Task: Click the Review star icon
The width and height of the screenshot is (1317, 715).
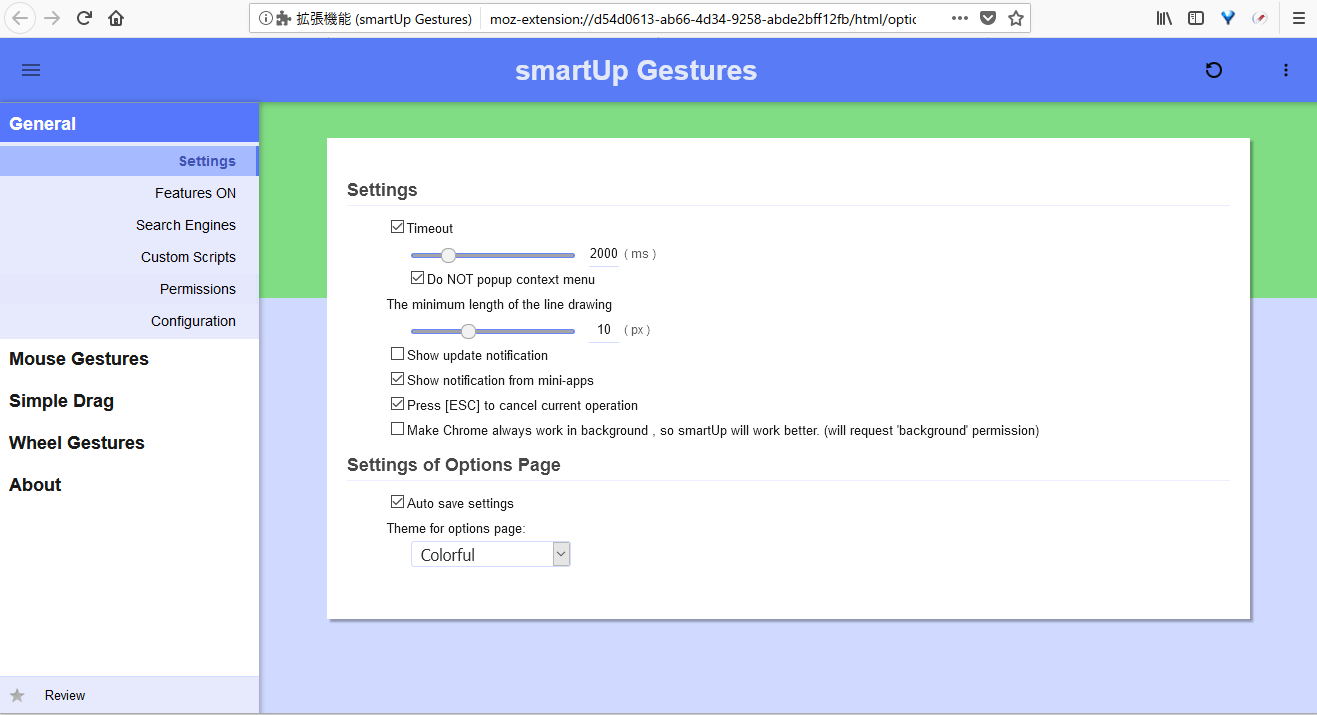Action: pos(17,695)
